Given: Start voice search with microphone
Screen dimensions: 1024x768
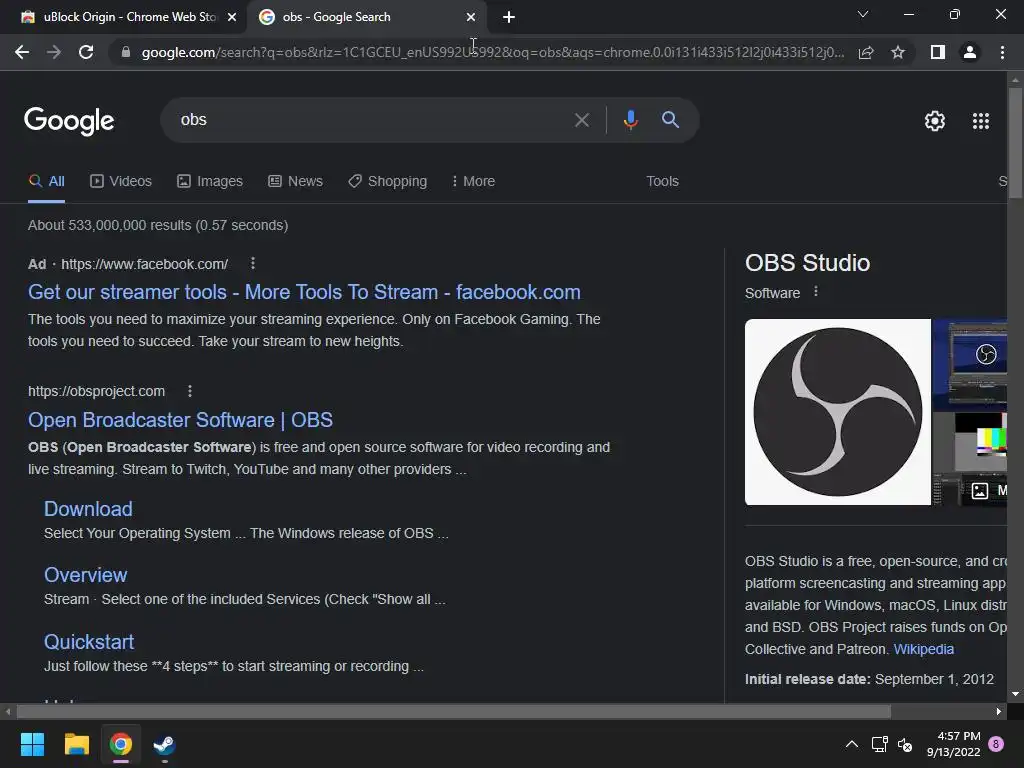Looking at the screenshot, I should point(630,120).
